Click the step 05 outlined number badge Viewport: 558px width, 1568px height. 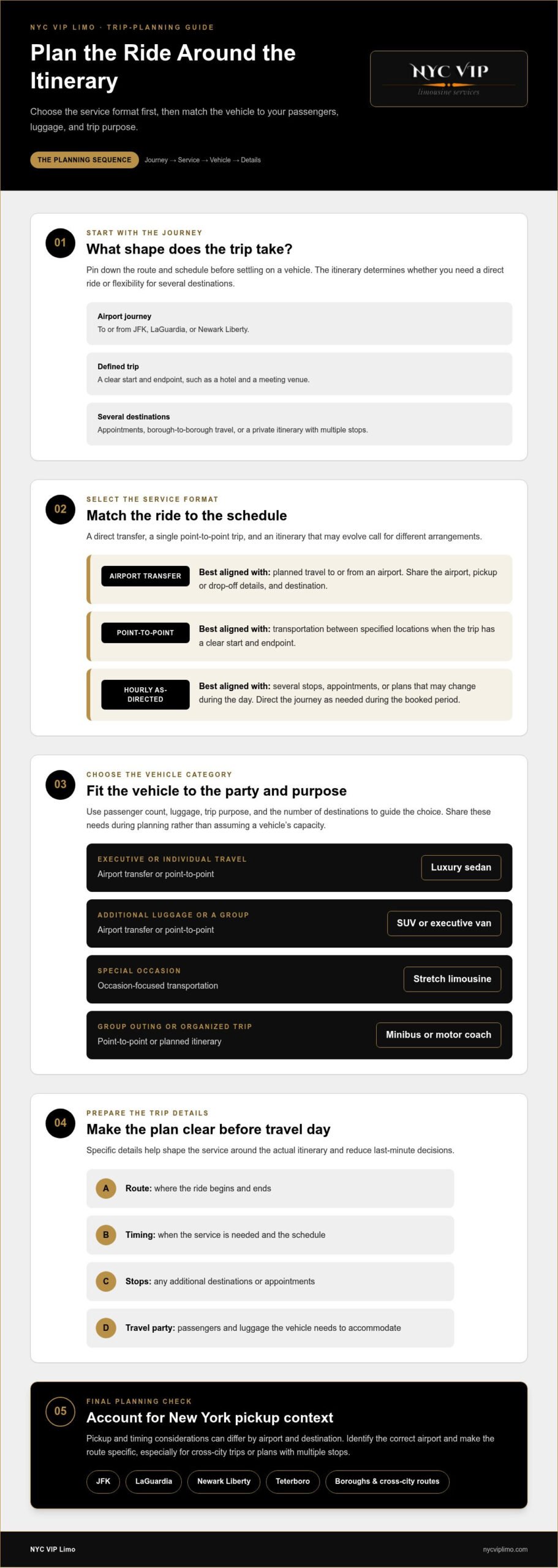60,1411
